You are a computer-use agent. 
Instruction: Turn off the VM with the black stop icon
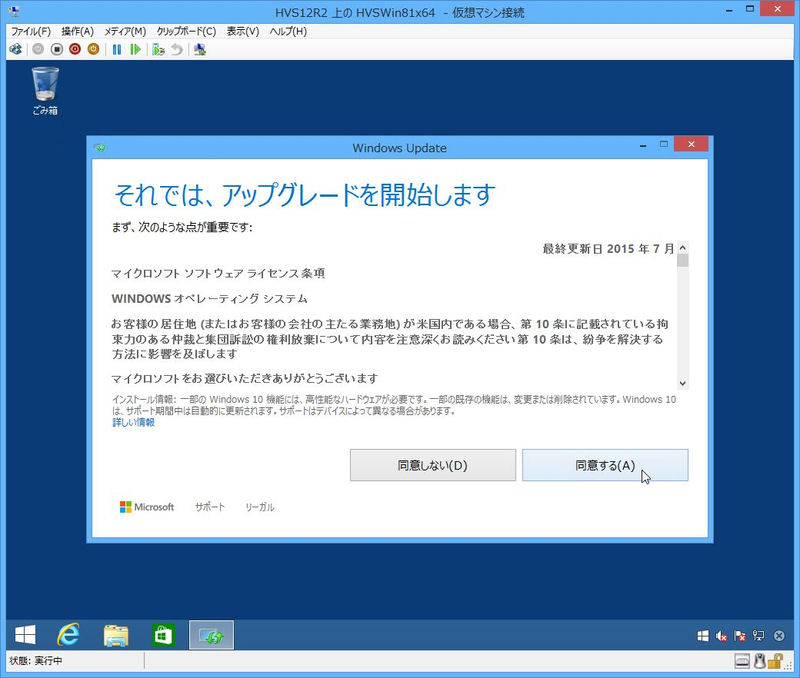click(x=57, y=49)
